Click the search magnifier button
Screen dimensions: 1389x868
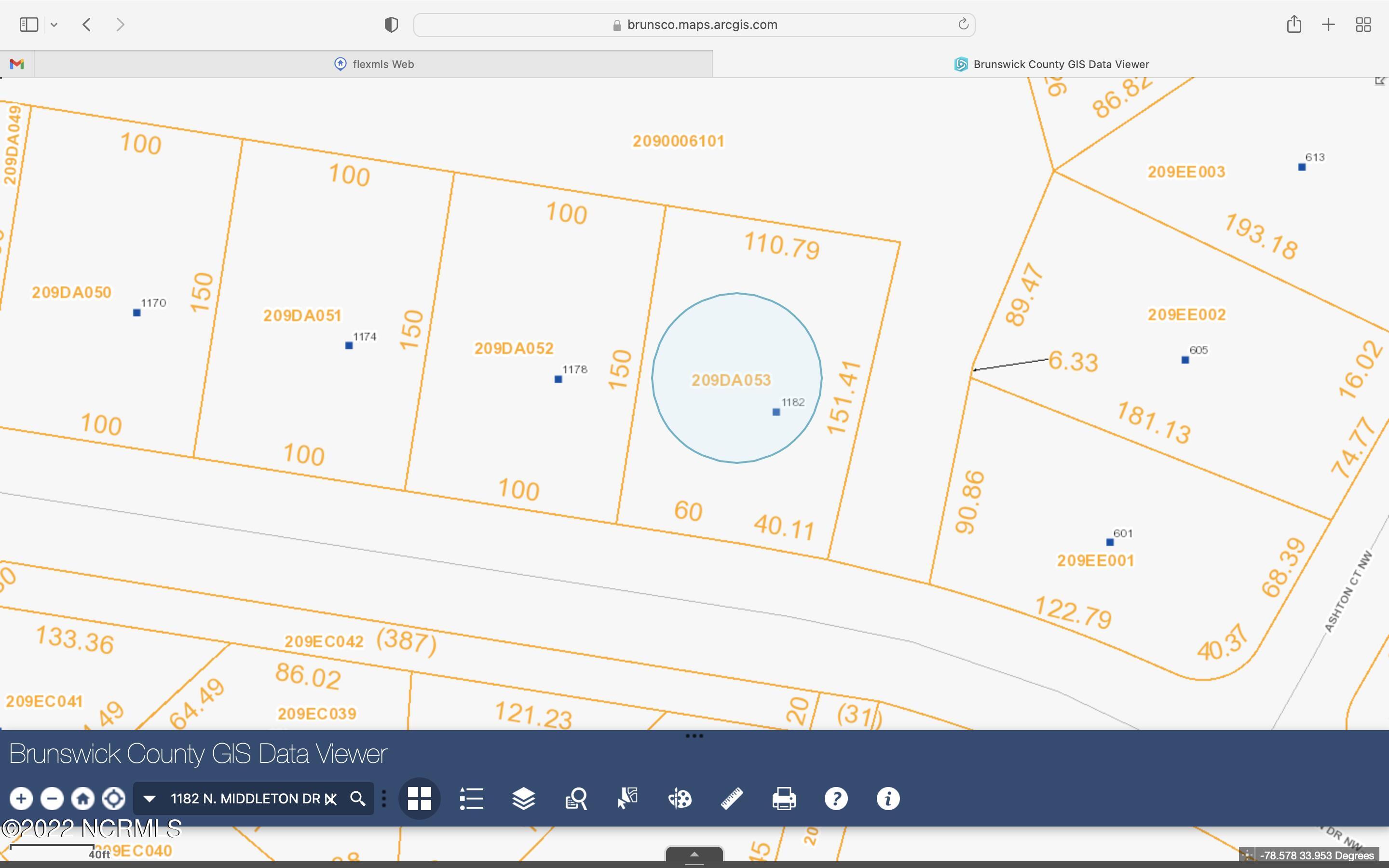pyautogui.click(x=357, y=799)
